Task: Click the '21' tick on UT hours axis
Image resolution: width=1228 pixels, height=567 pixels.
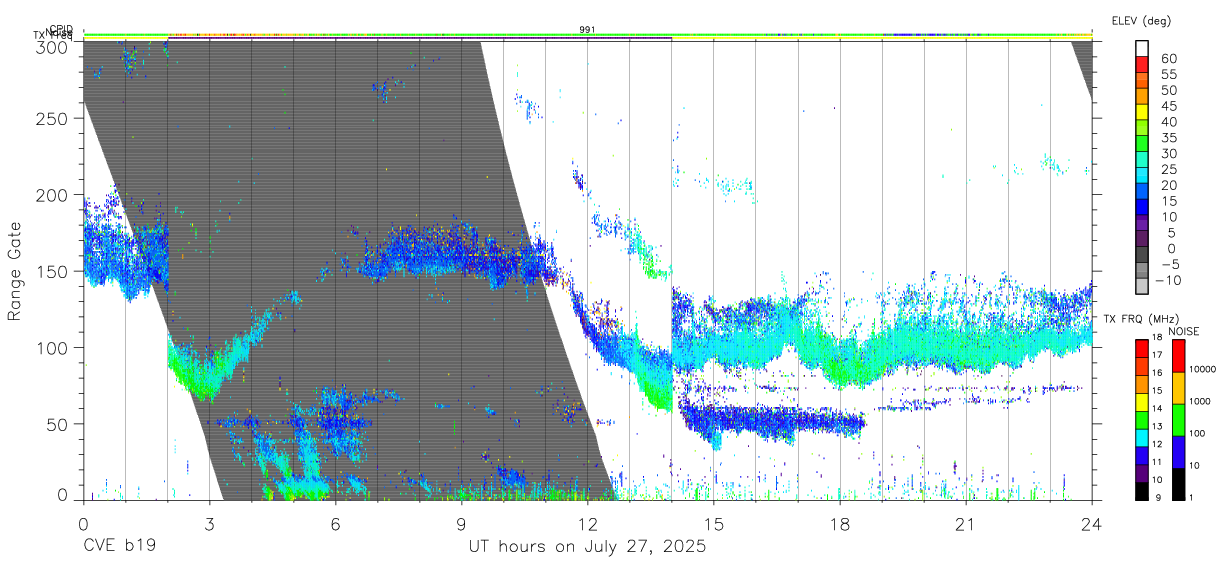Action: (x=965, y=524)
